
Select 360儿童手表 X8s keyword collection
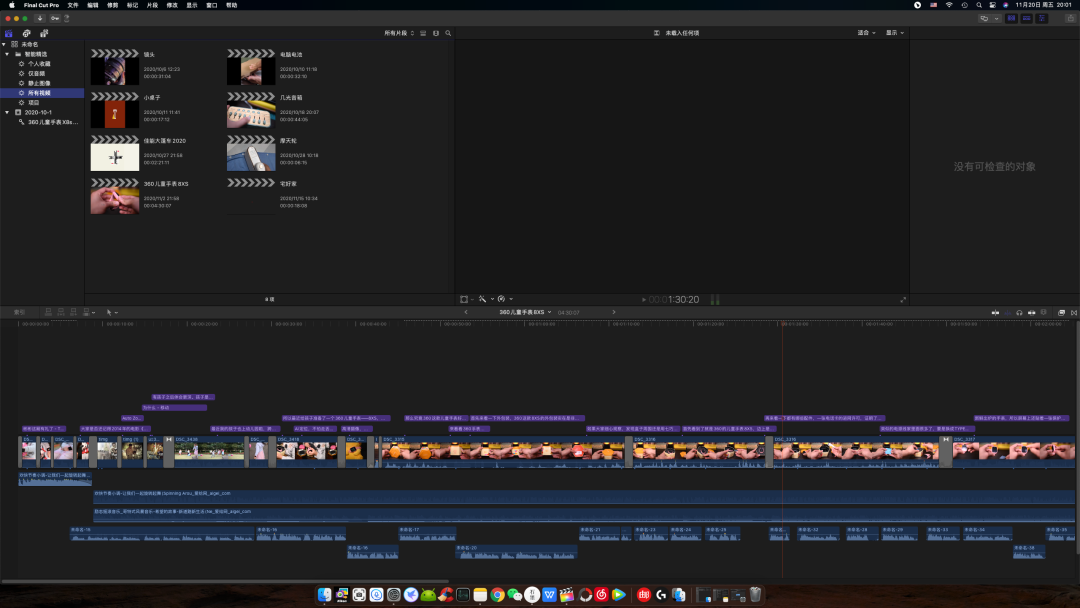(x=48, y=122)
